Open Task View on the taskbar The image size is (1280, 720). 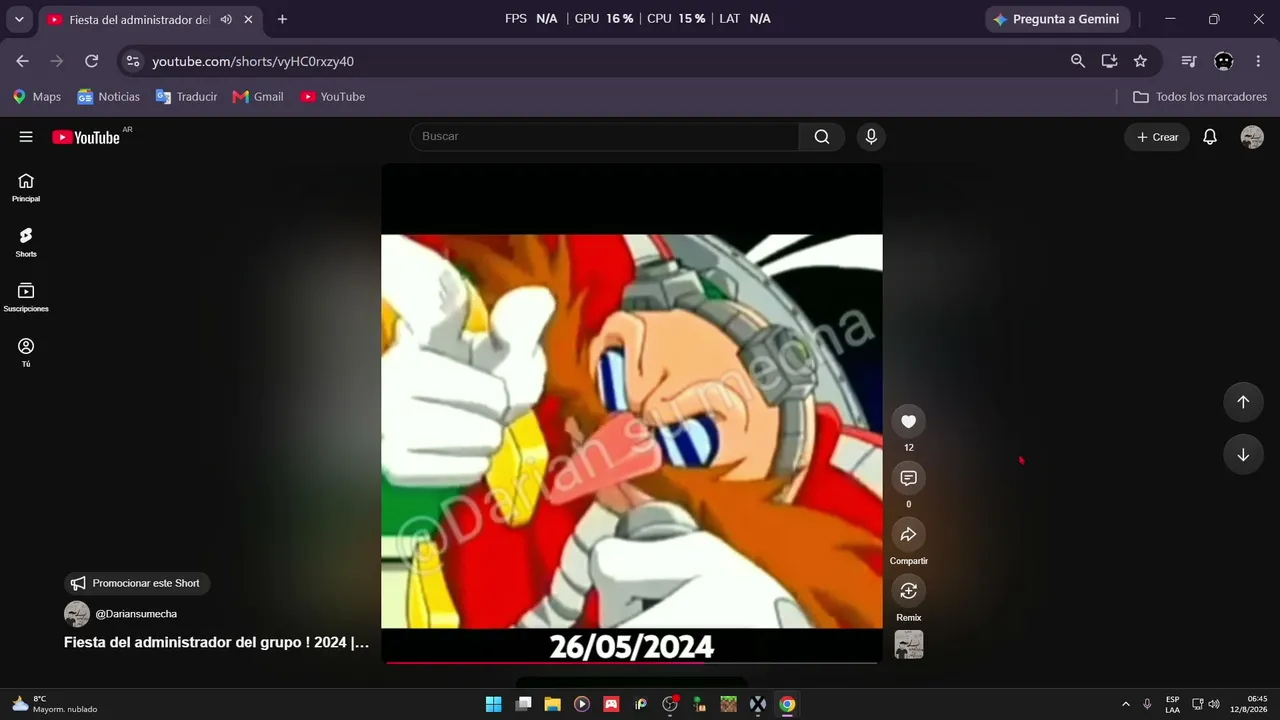click(x=523, y=704)
